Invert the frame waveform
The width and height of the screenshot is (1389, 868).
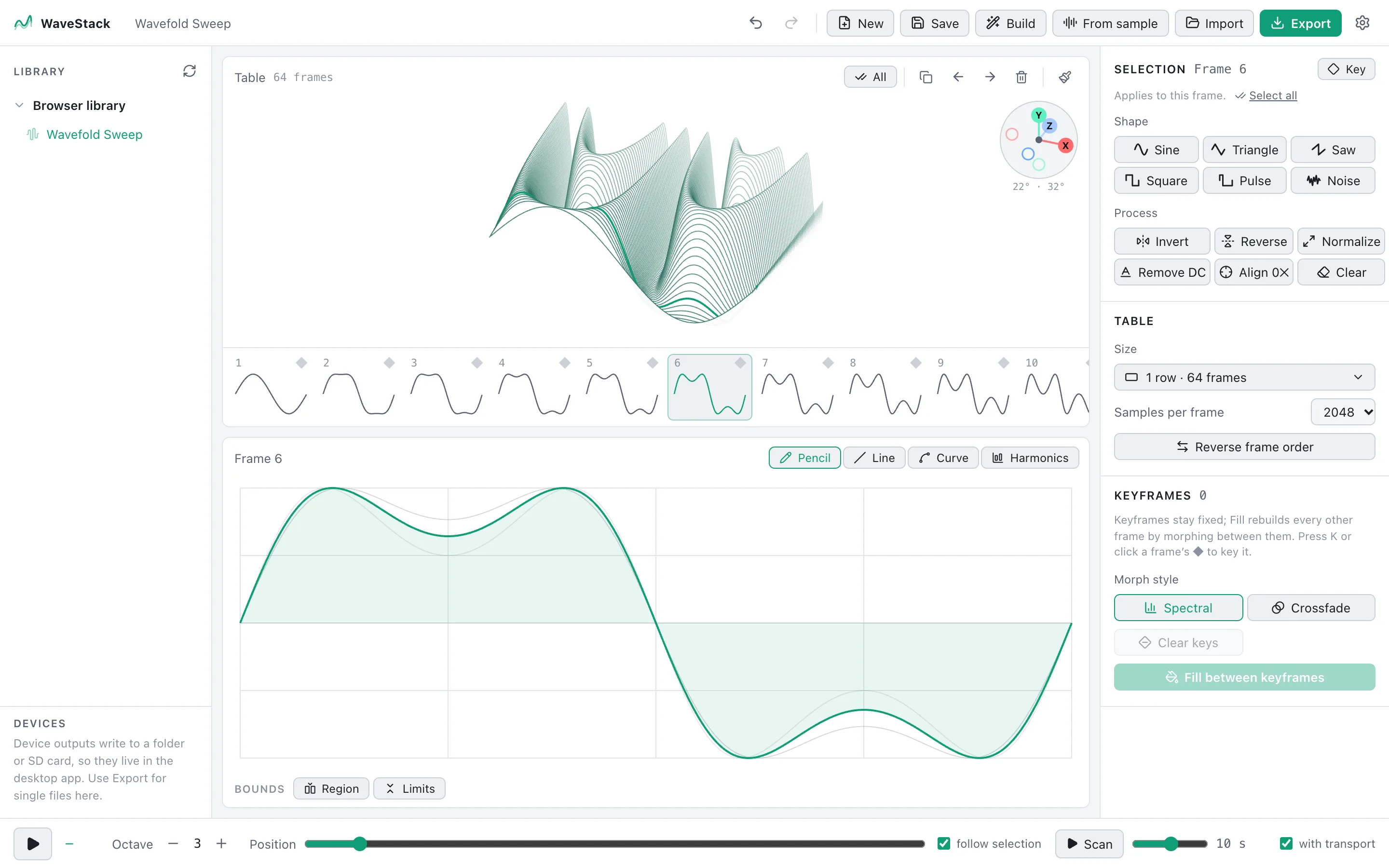click(x=1162, y=242)
